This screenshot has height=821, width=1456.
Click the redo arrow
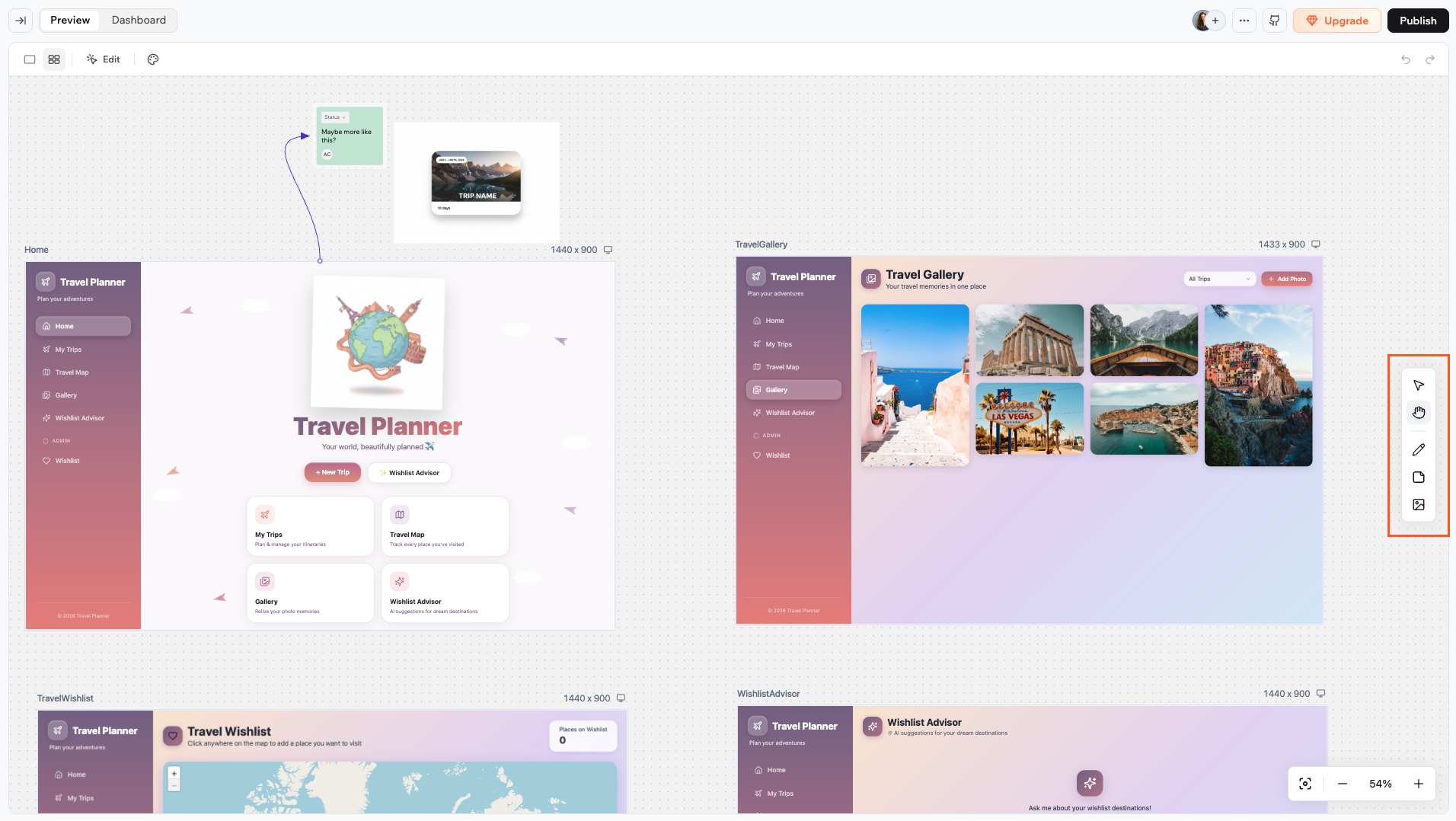(x=1430, y=59)
